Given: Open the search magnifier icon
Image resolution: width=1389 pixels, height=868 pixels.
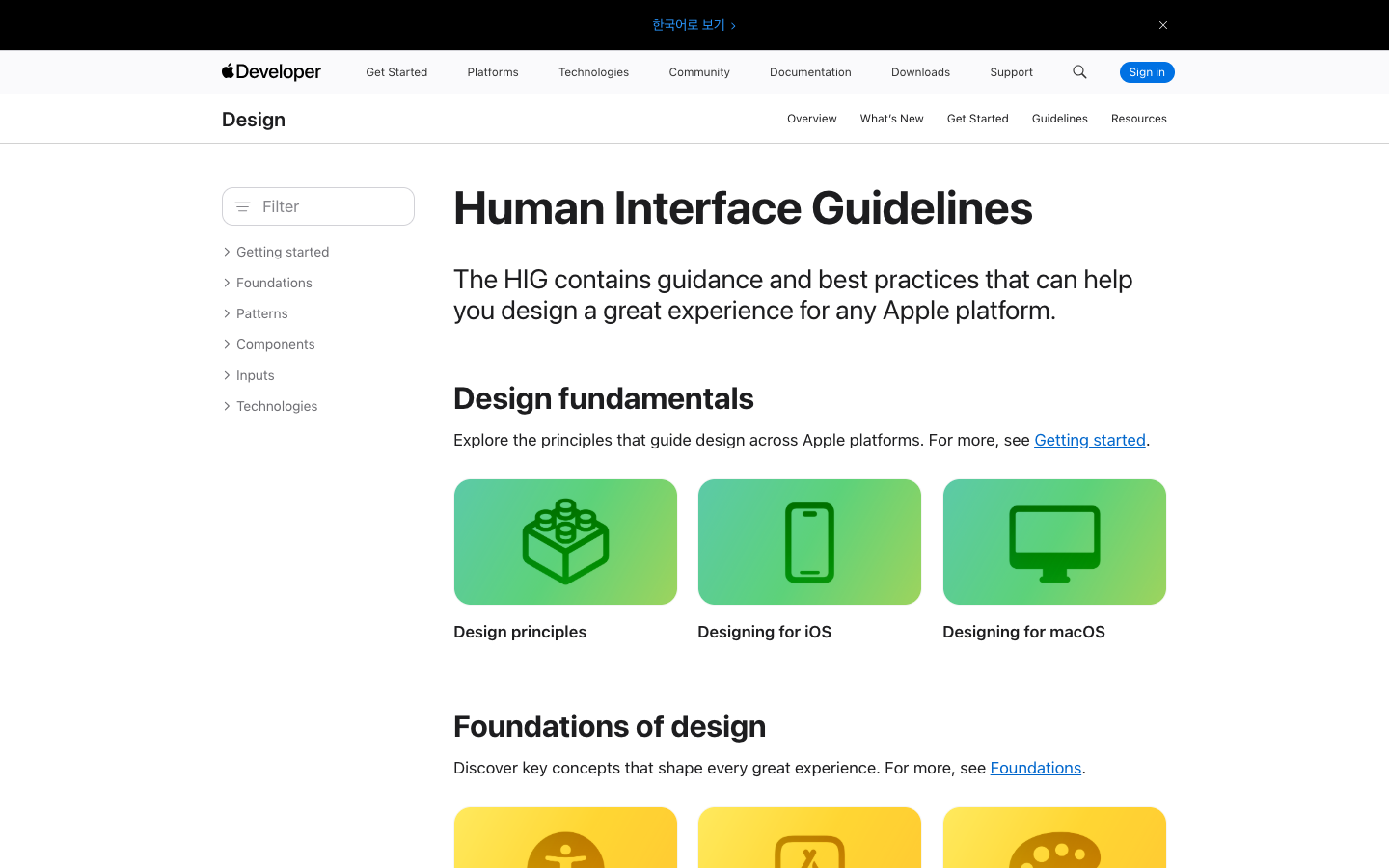Looking at the screenshot, I should 1079,72.
